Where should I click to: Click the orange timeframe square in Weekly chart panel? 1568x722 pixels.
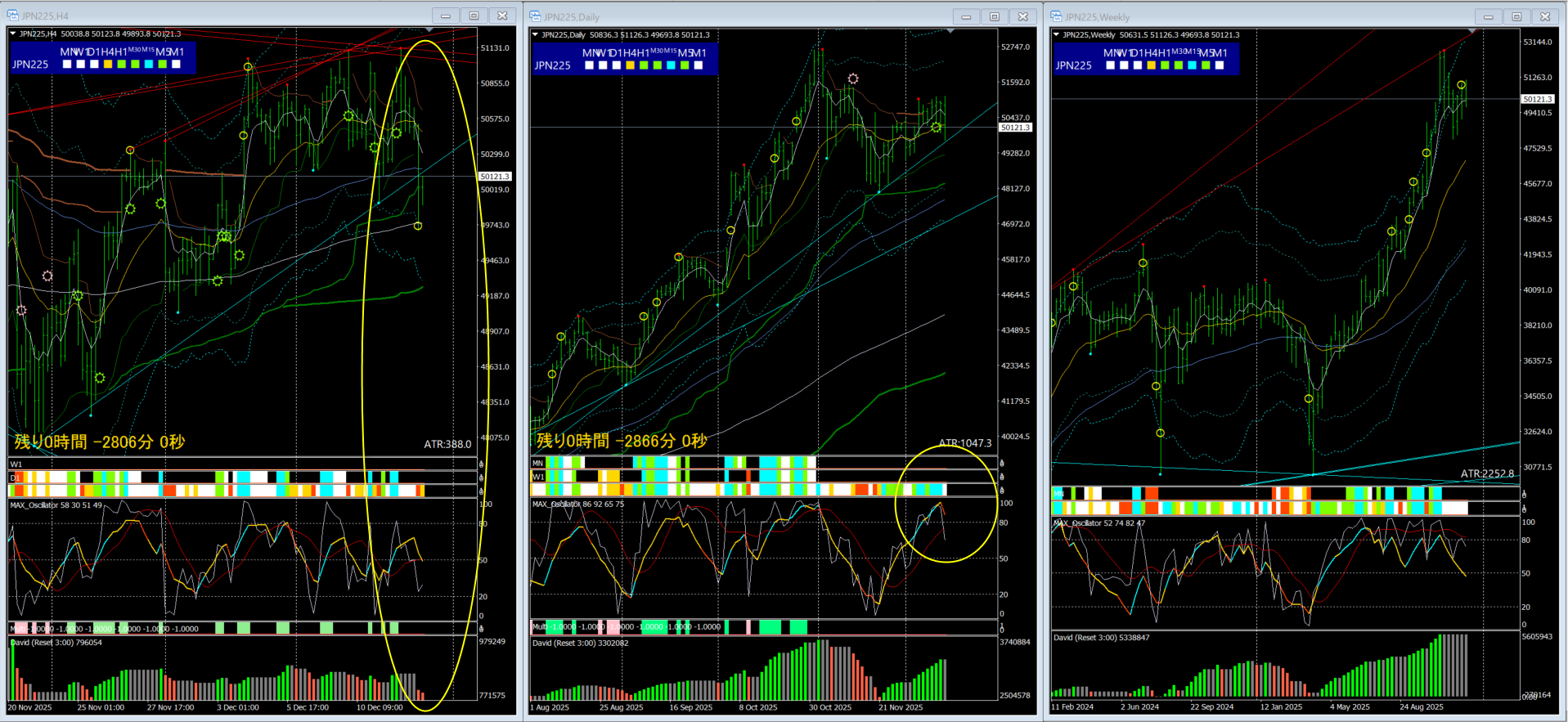(x=1152, y=65)
